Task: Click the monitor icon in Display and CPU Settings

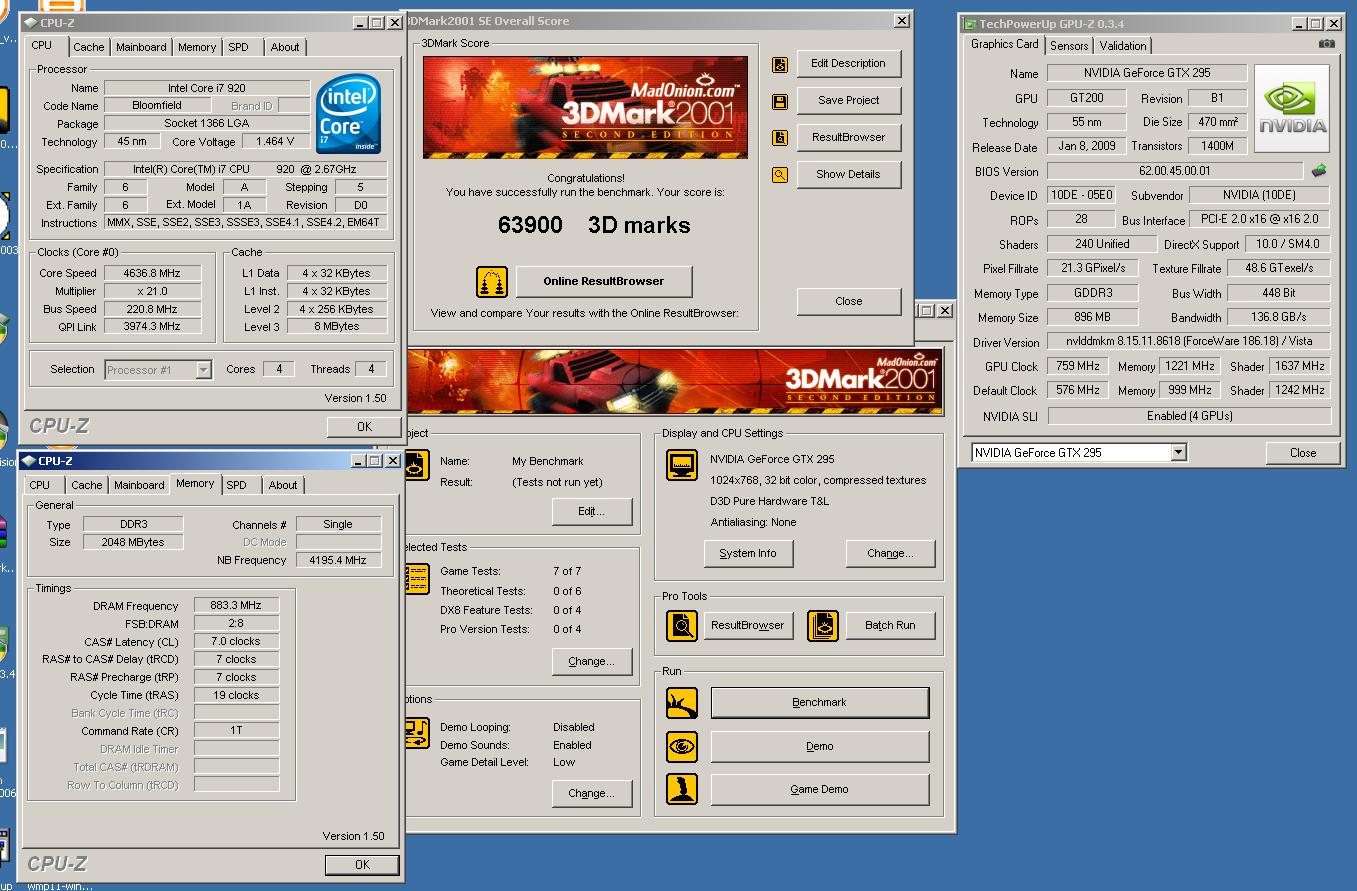Action: pos(682,466)
